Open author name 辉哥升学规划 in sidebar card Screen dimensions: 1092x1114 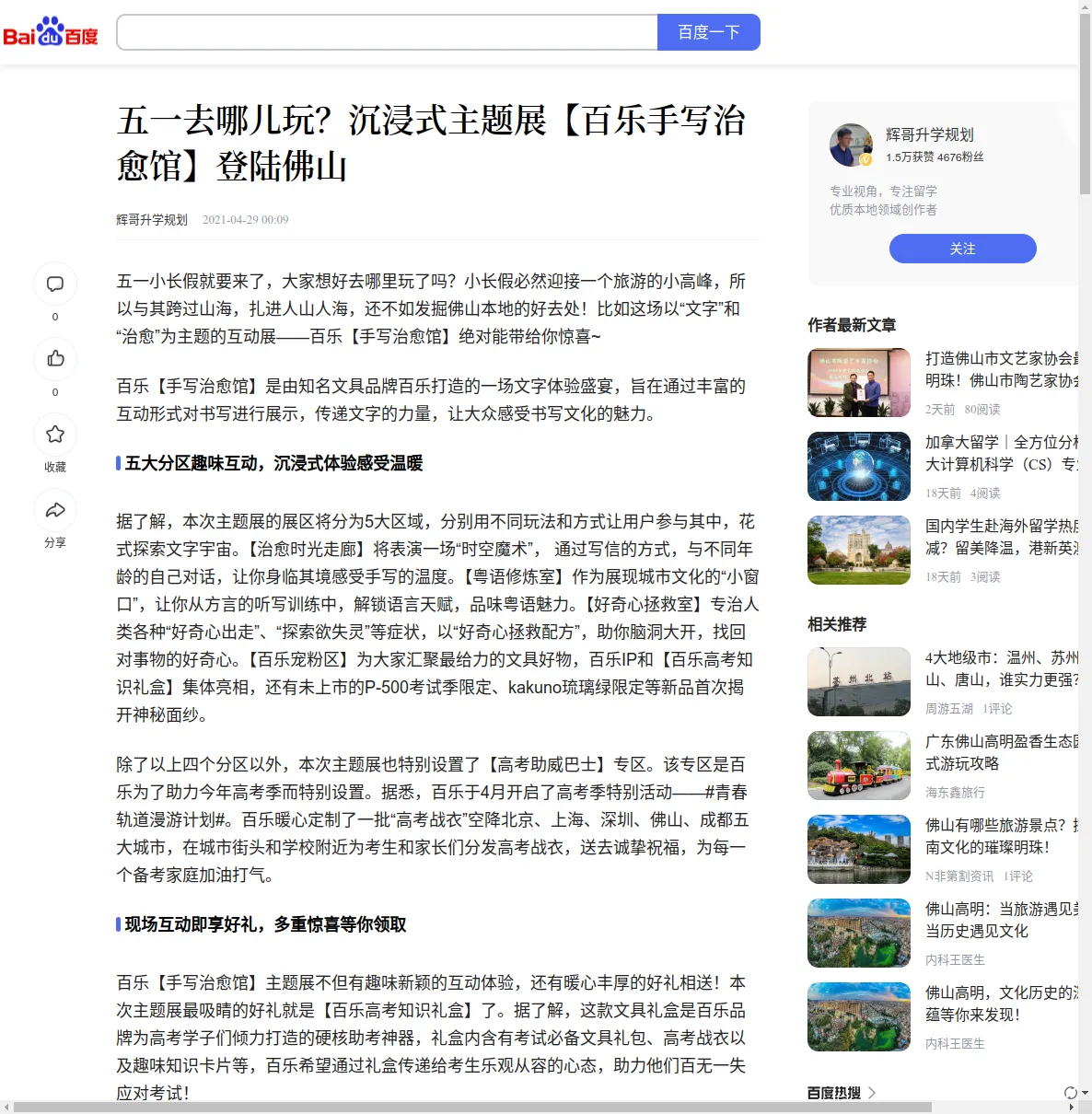929,134
